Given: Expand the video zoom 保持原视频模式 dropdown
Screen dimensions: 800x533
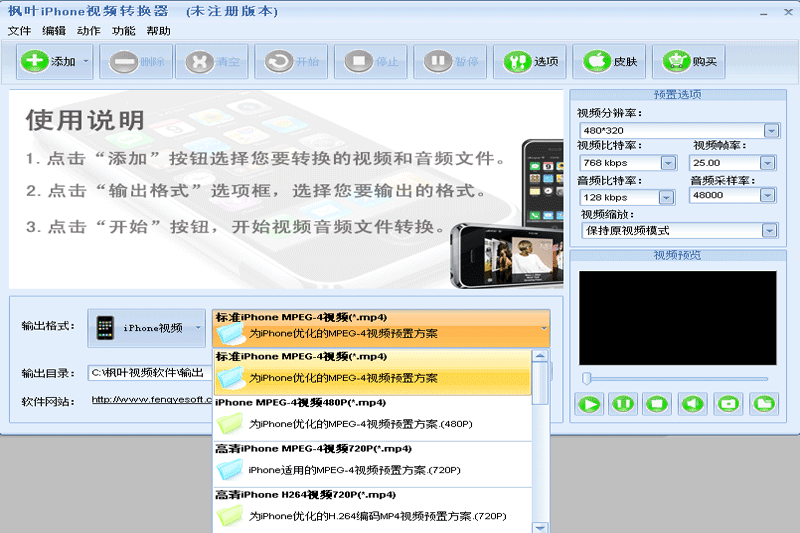Looking at the screenshot, I should 769,231.
